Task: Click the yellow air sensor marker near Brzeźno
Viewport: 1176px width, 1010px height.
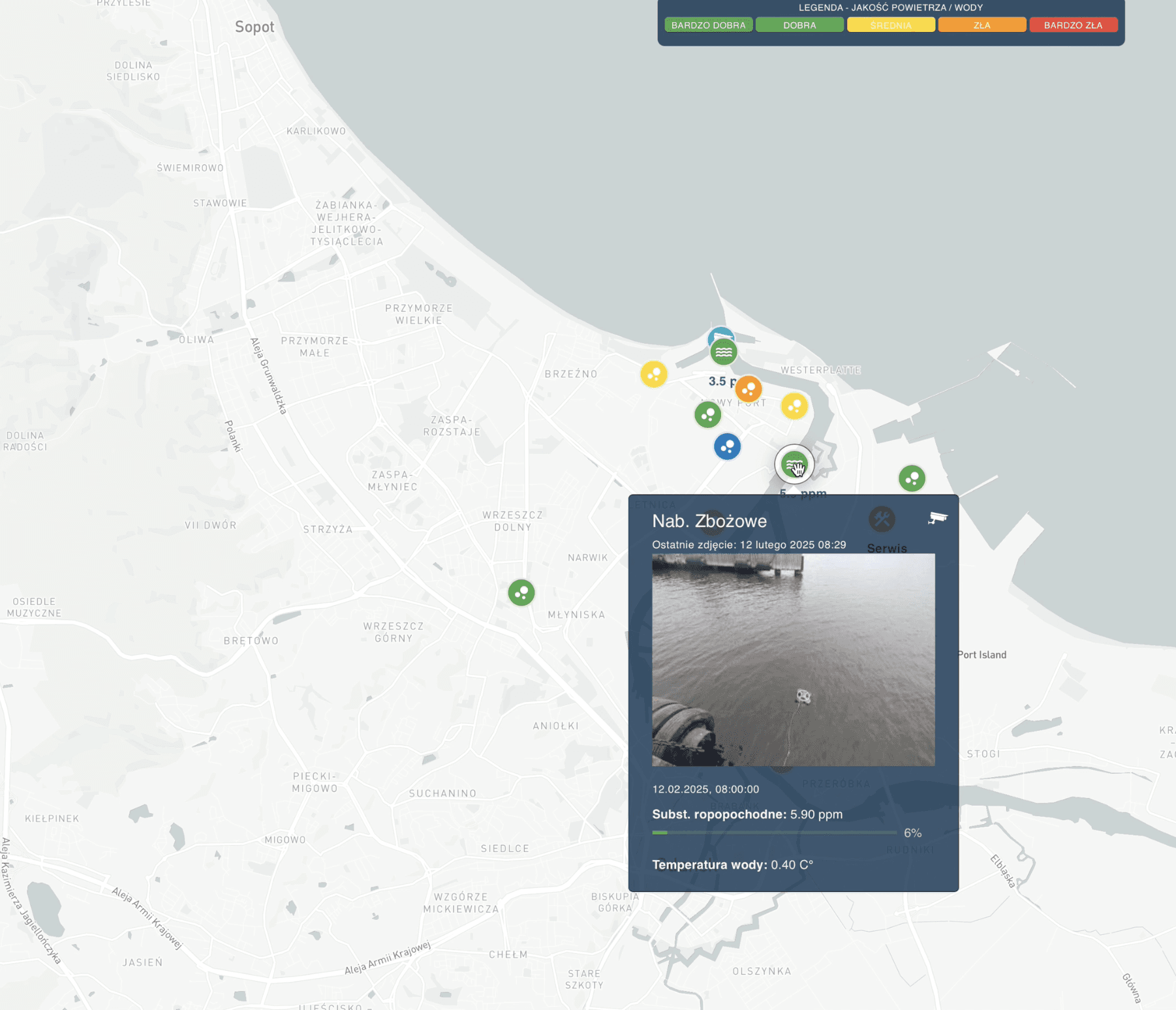Action: (x=653, y=375)
